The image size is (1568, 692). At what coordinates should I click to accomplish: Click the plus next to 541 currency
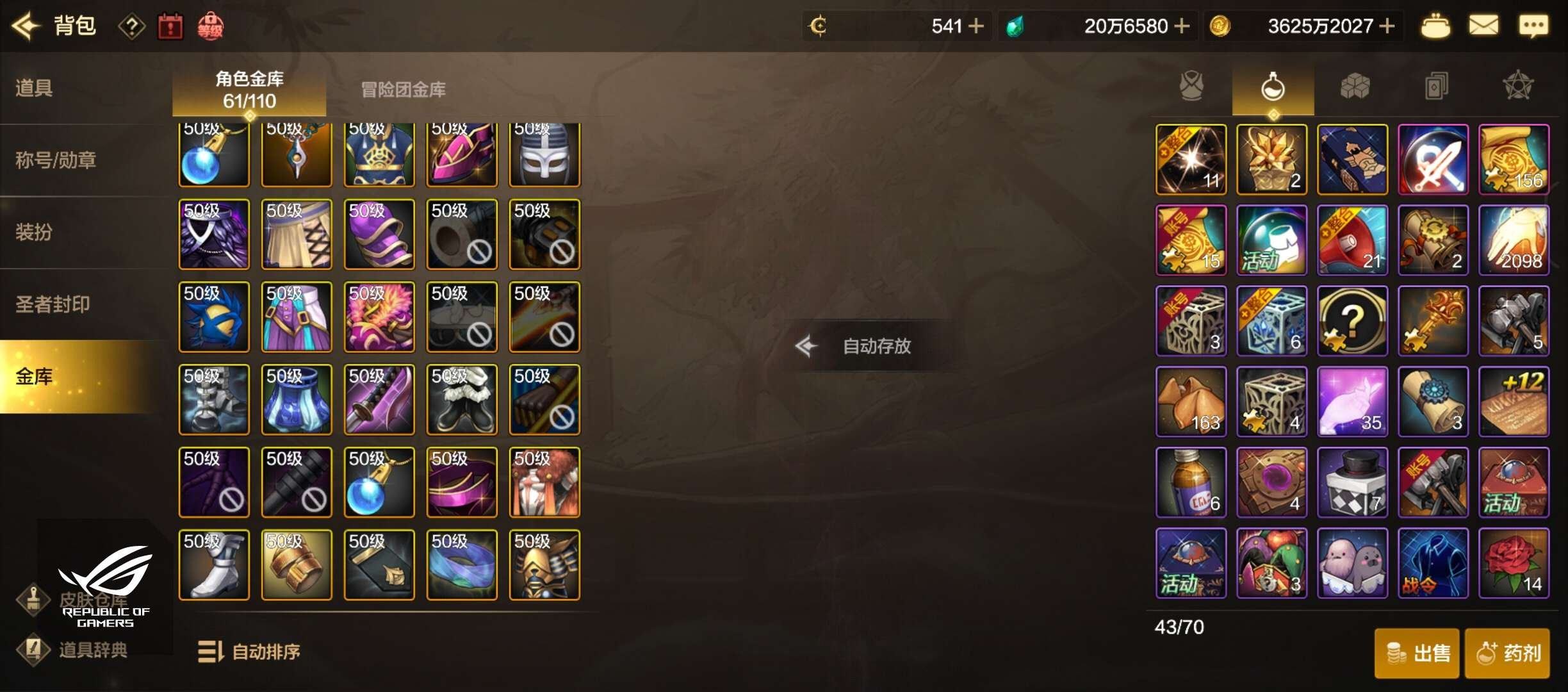point(976,26)
